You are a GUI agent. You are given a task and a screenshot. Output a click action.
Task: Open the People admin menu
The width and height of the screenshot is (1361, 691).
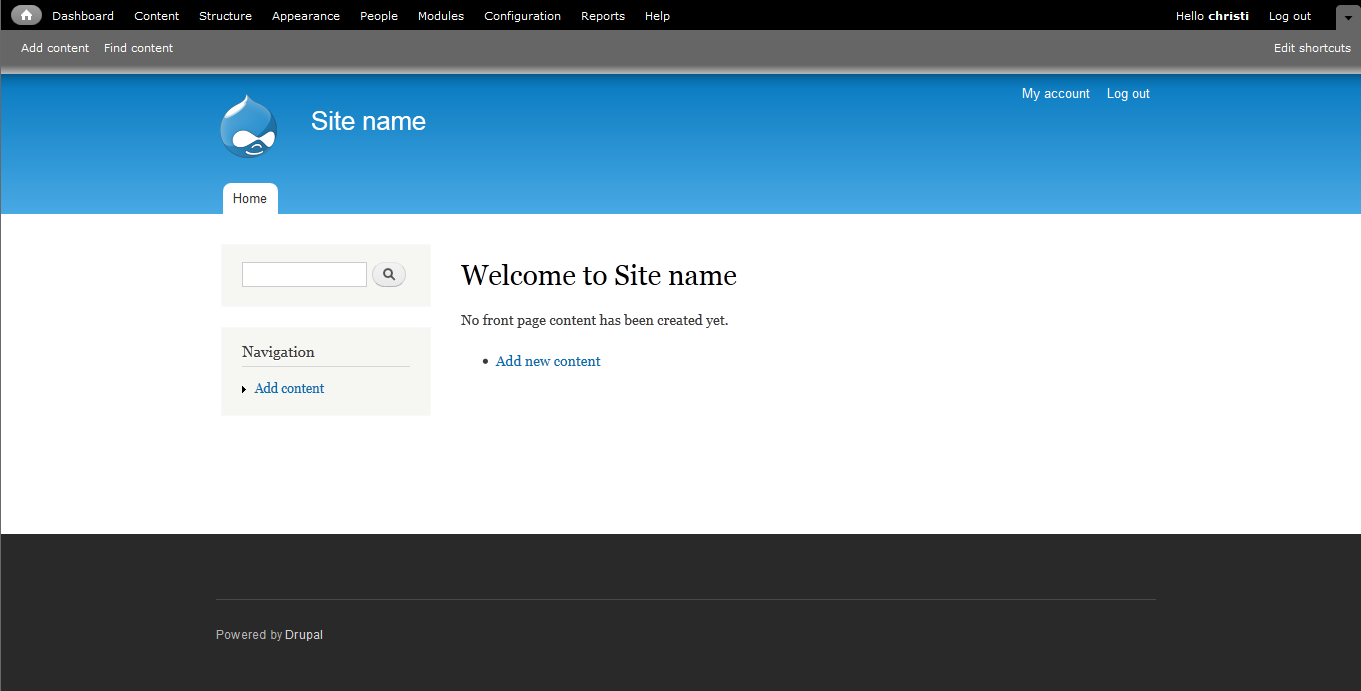click(379, 16)
